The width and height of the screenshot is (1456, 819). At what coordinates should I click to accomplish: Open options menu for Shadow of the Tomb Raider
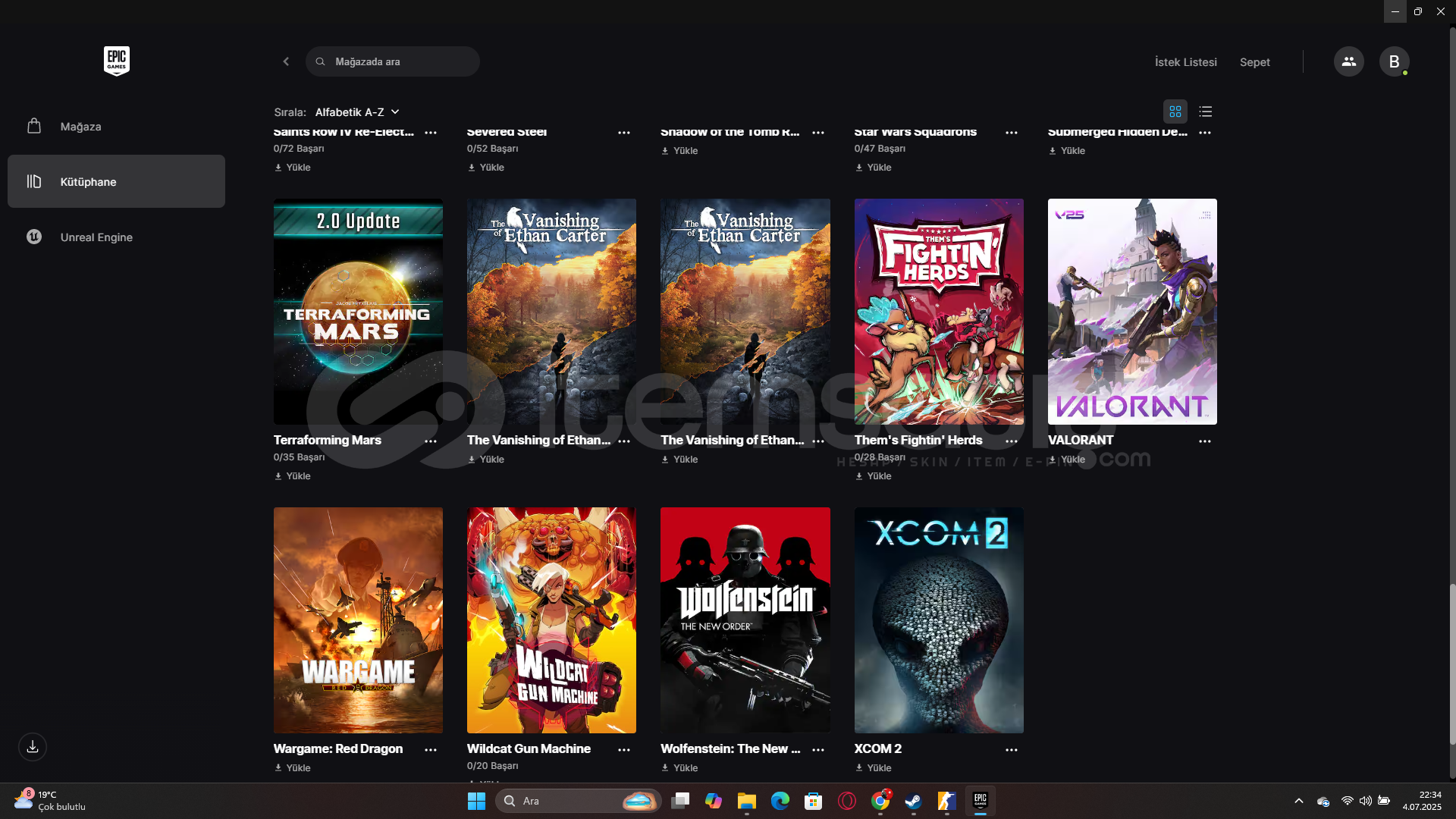(x=818, y=132)
